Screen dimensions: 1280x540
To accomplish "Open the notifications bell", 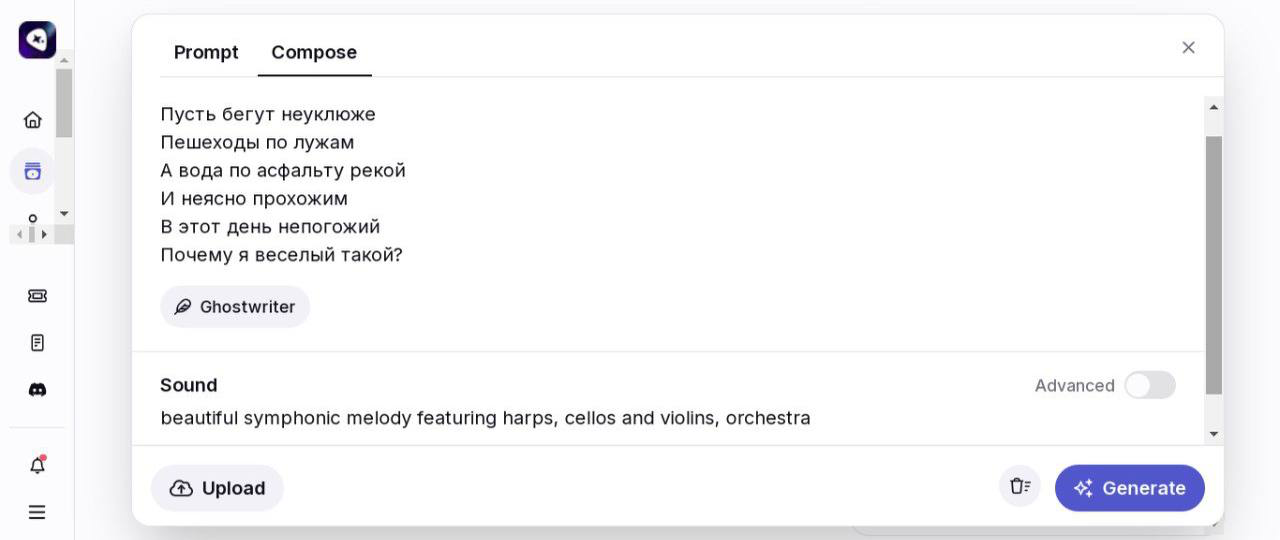I will (37, 465).
